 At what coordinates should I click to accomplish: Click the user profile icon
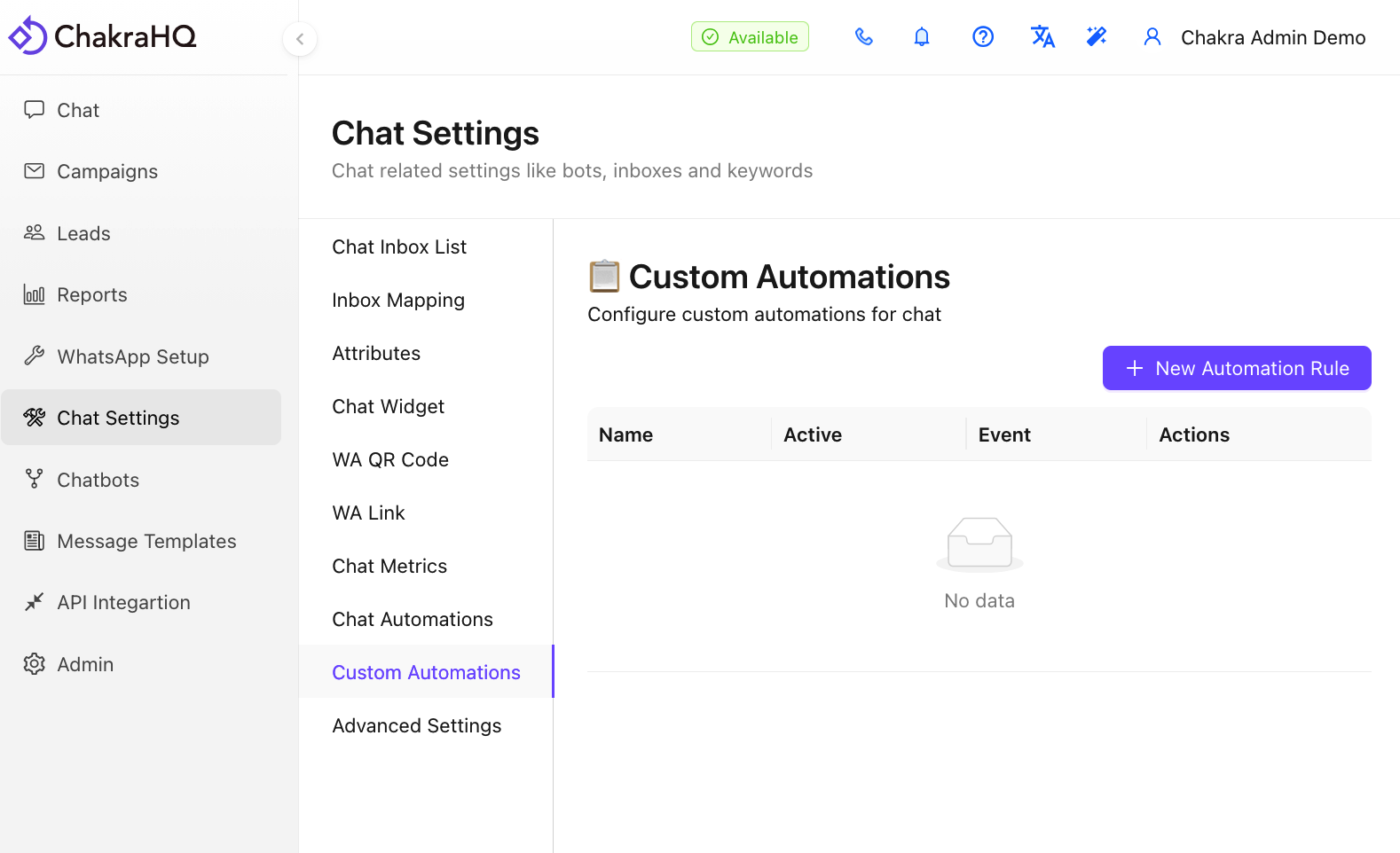pos(1152,37)
